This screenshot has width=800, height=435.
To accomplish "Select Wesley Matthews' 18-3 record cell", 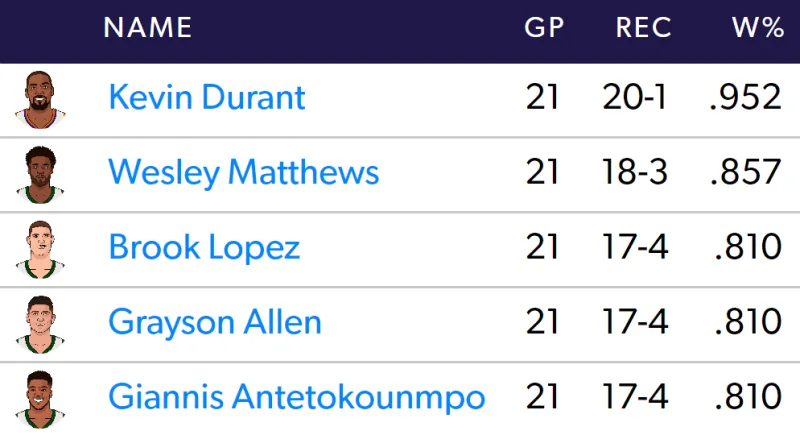I will [x=635, y=172].
